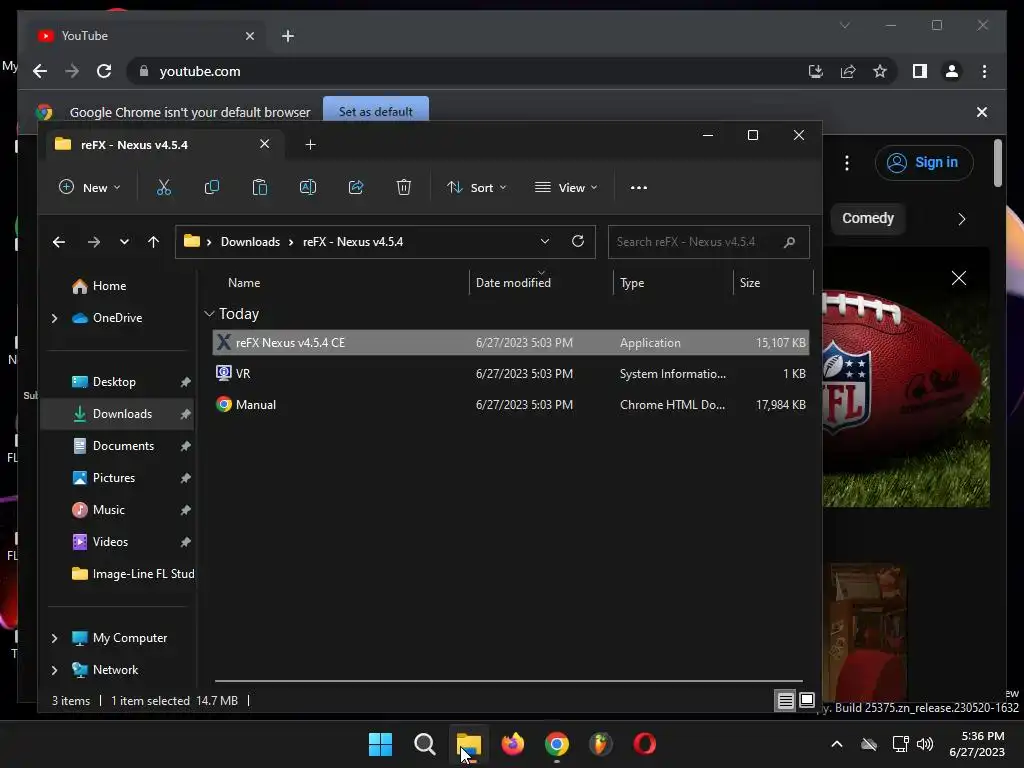Viewport: 1024px width, 768px height.
Task: Open Opera browser from the taskbar
Action: tap(645, 744)
